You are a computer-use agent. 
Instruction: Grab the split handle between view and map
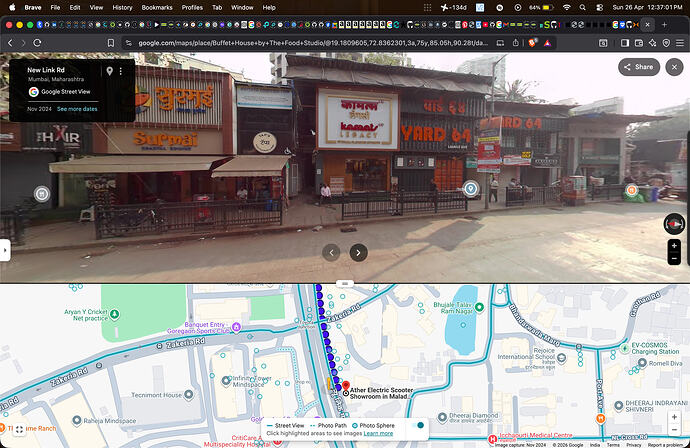click(345, 283)
